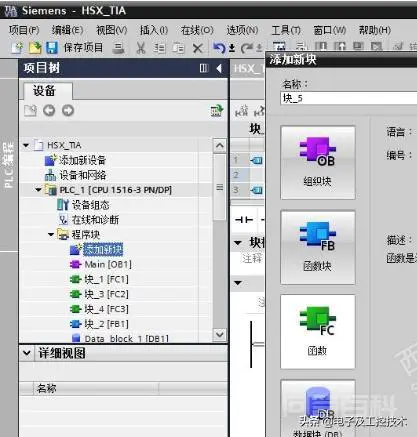Open the 视图(V) menu
The height and width of the screenshot is (437, 417).
111,30
